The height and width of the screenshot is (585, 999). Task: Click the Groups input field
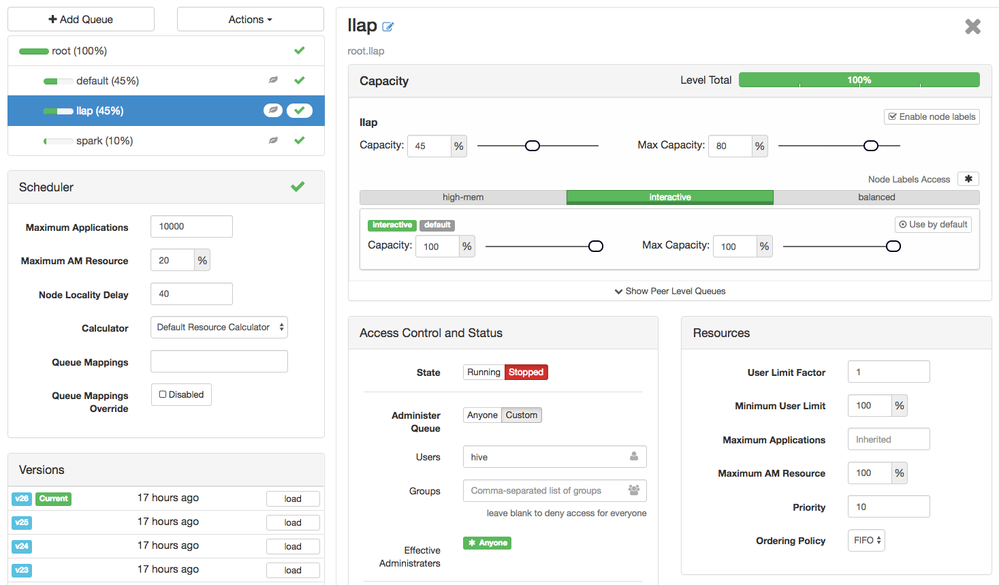pyautogui.click(x=555, y=491)
